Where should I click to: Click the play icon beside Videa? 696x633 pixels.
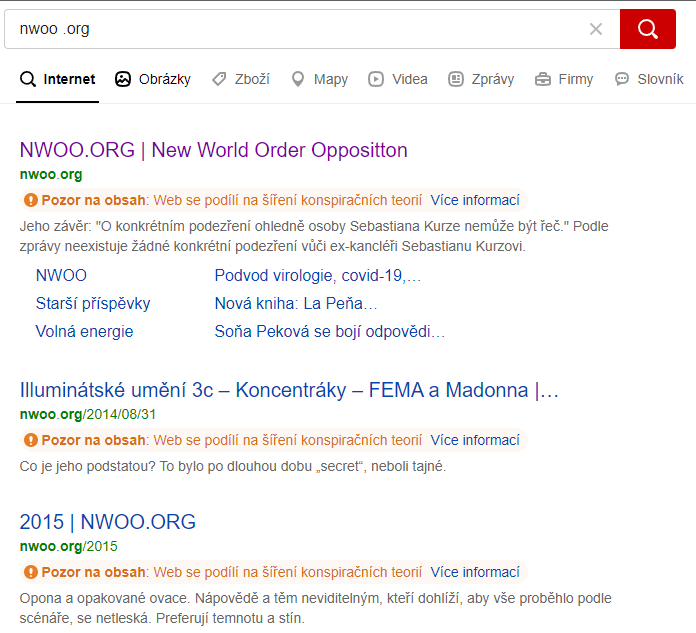376,79
